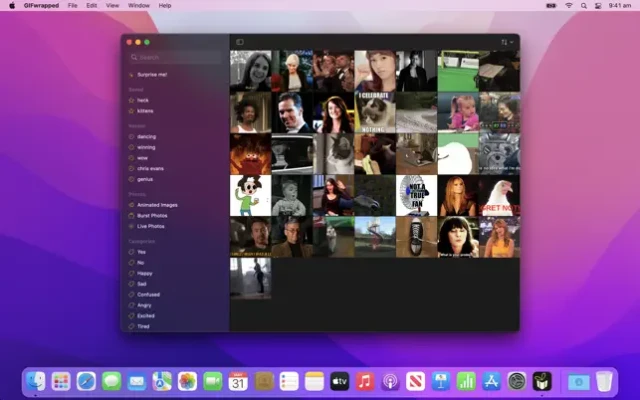
Task: Select the white duck on green GIF
Action: click(x=458, y=154)
